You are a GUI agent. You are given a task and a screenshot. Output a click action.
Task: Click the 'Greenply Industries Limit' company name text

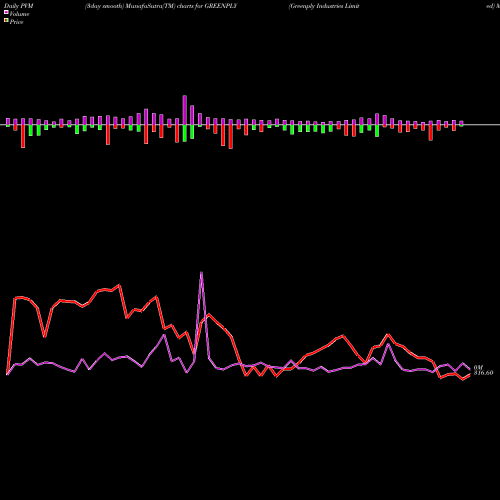(x=324, y=6)
